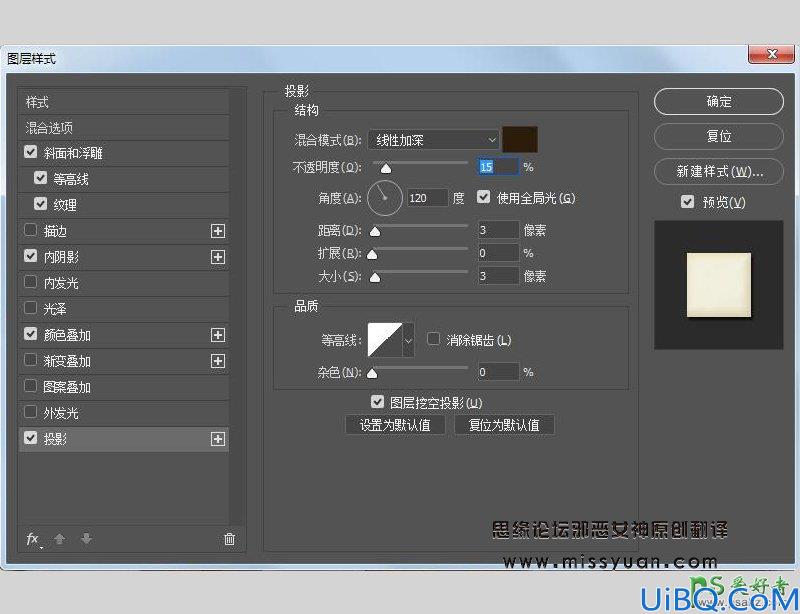Enable the 光泽 effect checkbox
Screen dimensions: 800x614
click(31, 308)
